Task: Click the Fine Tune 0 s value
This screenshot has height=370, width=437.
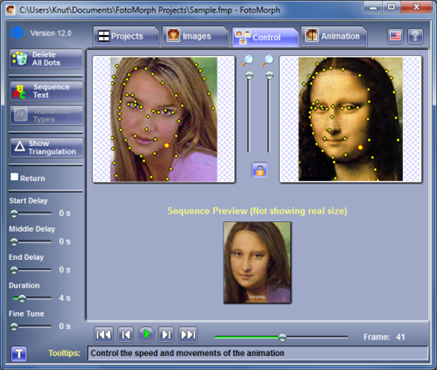Action: pos(65,326)
